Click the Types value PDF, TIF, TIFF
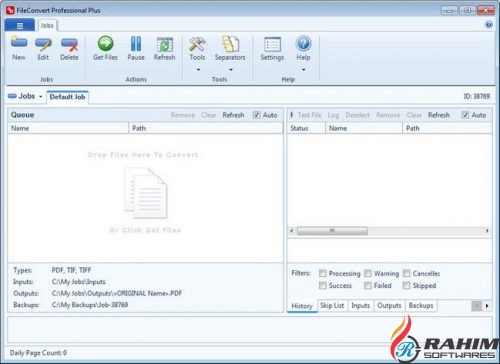The image size is (500, 364). [x=71, y=270]
